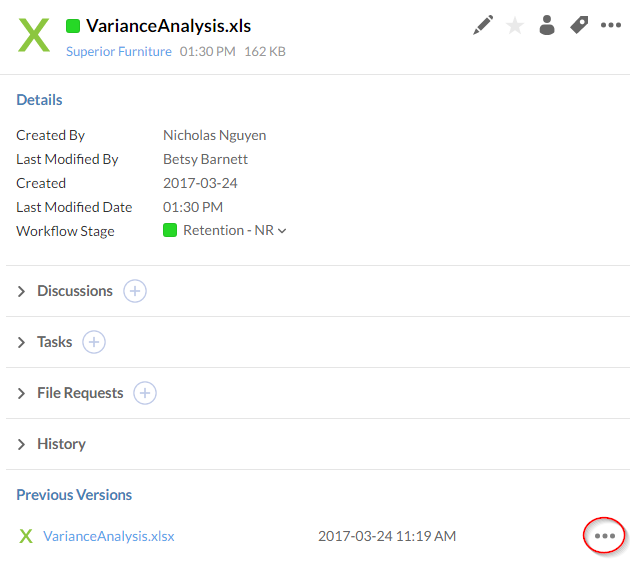Click the Details section heading

click(x=39, y=100)
